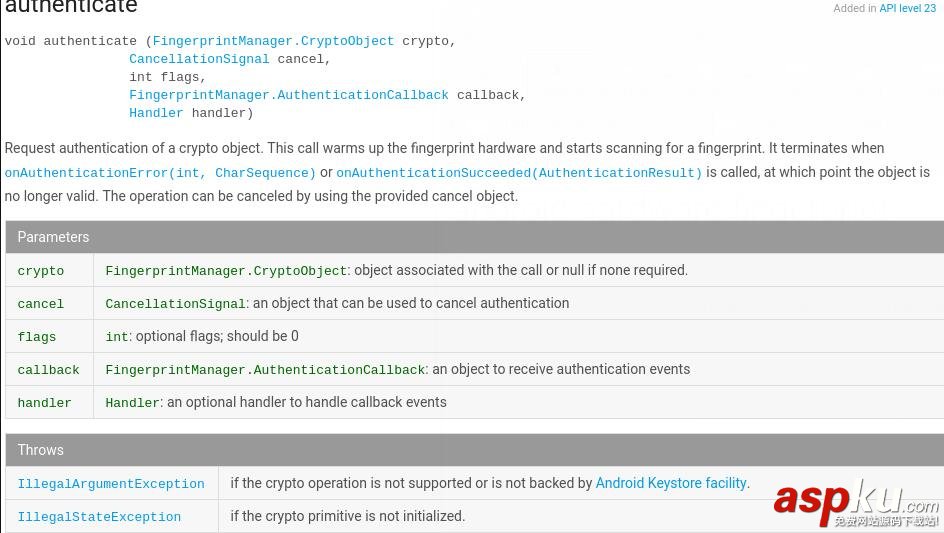Click the authenticate method heading
This screenshot has height=533, width=944.
point(71,8)
